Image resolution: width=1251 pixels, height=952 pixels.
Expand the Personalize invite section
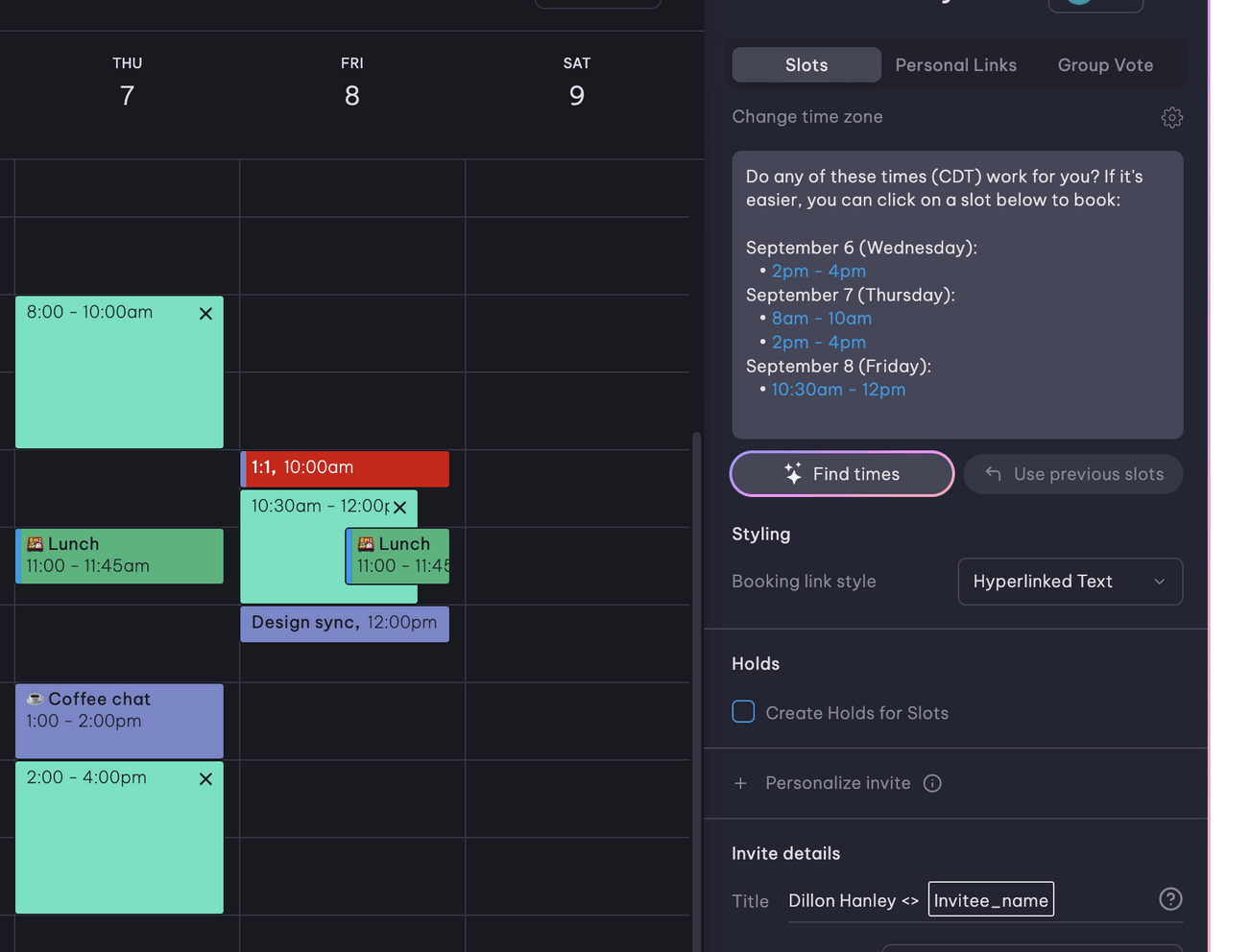[x=837, y=783]
